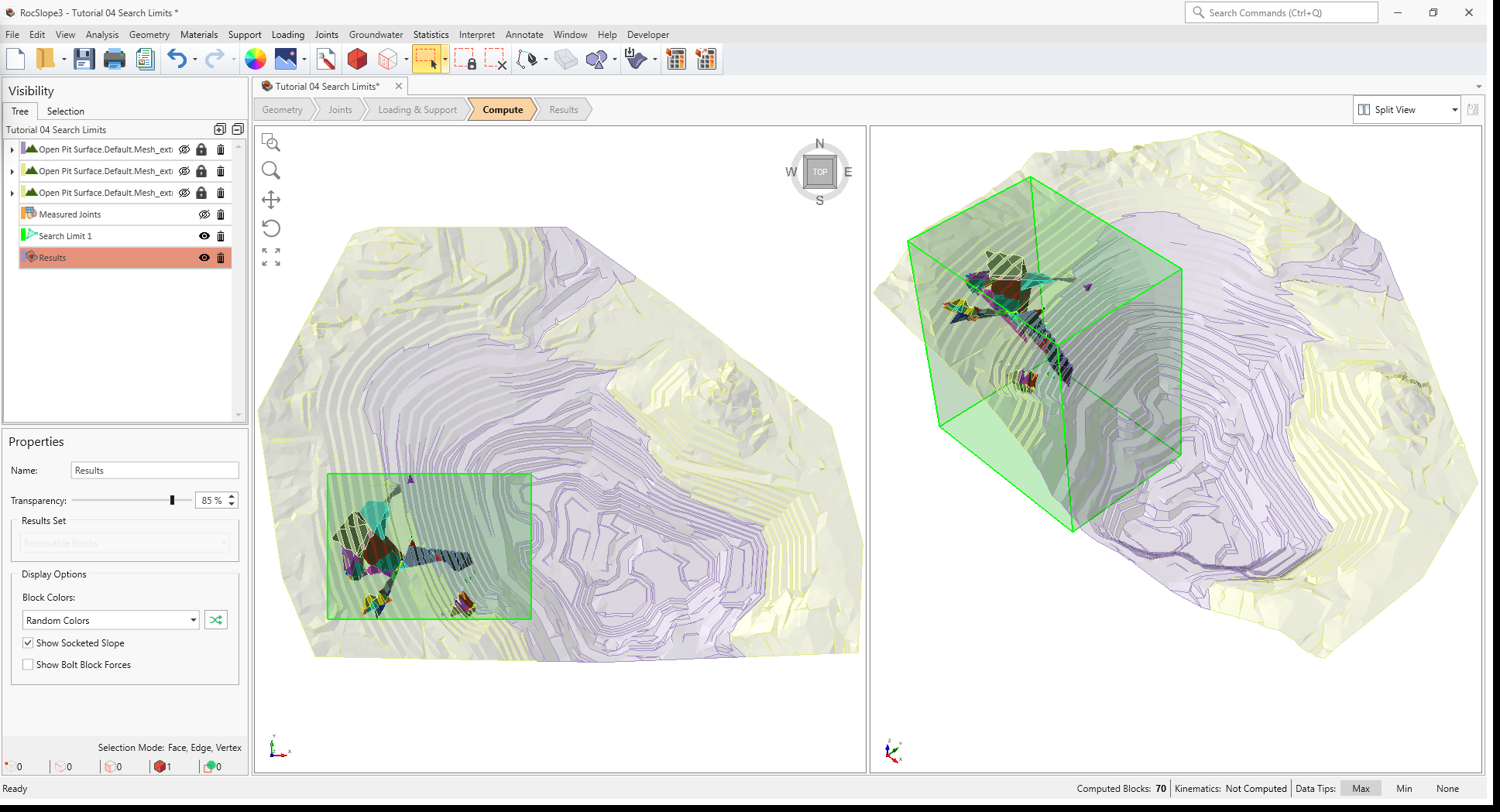Go to the Loading & Support workflow tab
This screenshot has width=1500, height=812.
point(417,110)
